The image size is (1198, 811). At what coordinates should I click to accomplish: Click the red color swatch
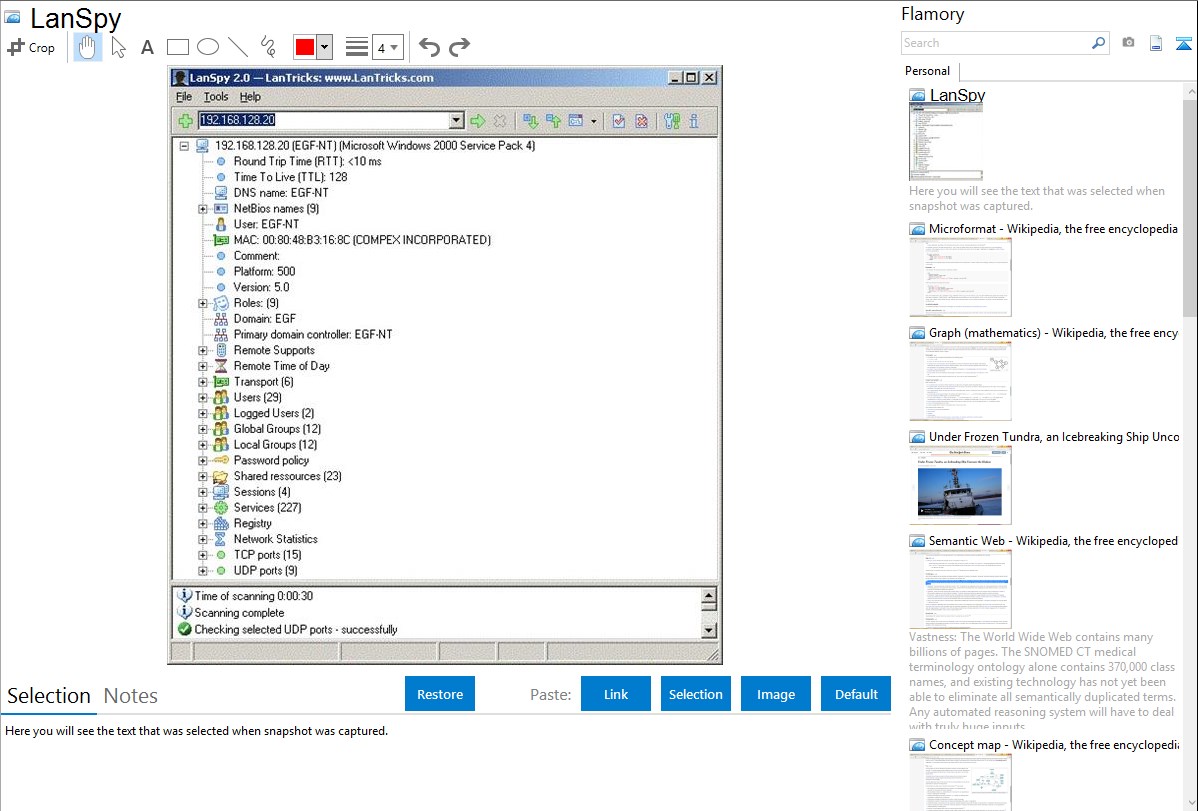[x=305, y=47]
